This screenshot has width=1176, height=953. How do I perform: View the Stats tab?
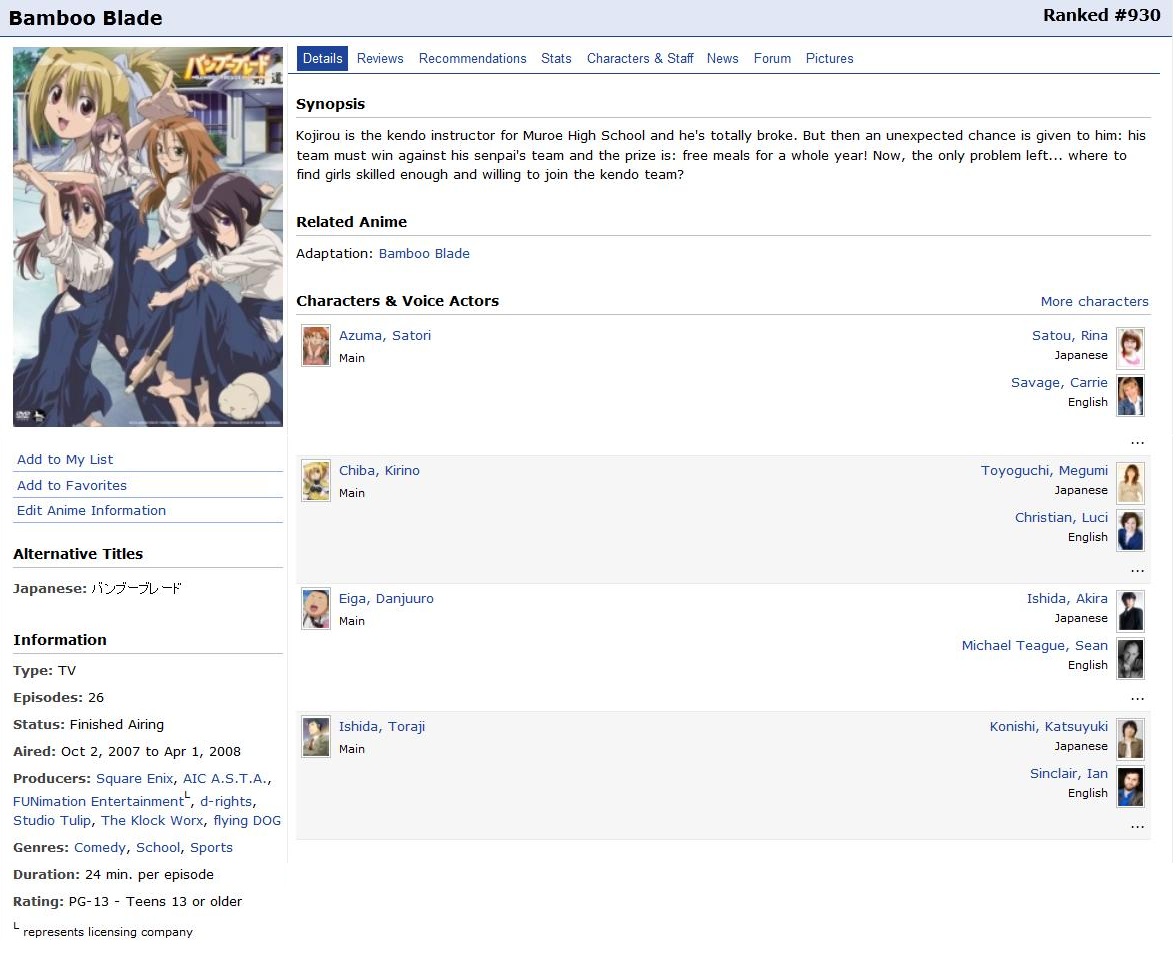556,58
